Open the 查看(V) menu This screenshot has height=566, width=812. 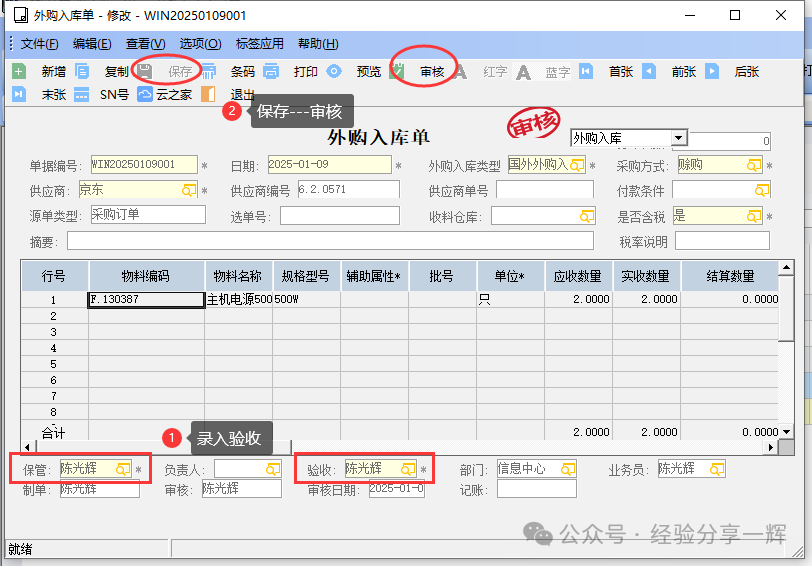click(145, 44)
